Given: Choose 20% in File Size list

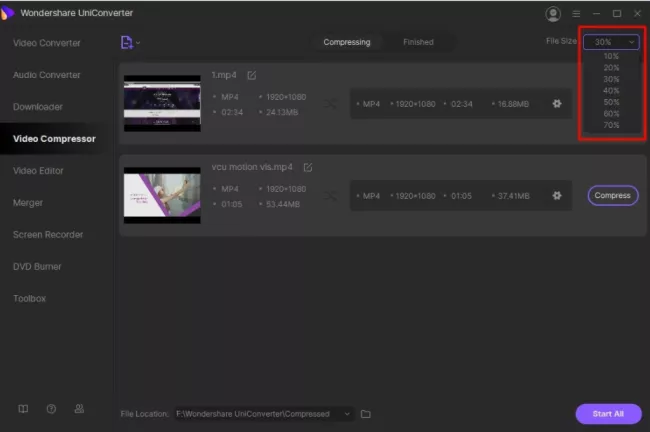Looking at the screenshot, I should click(611, 68).
